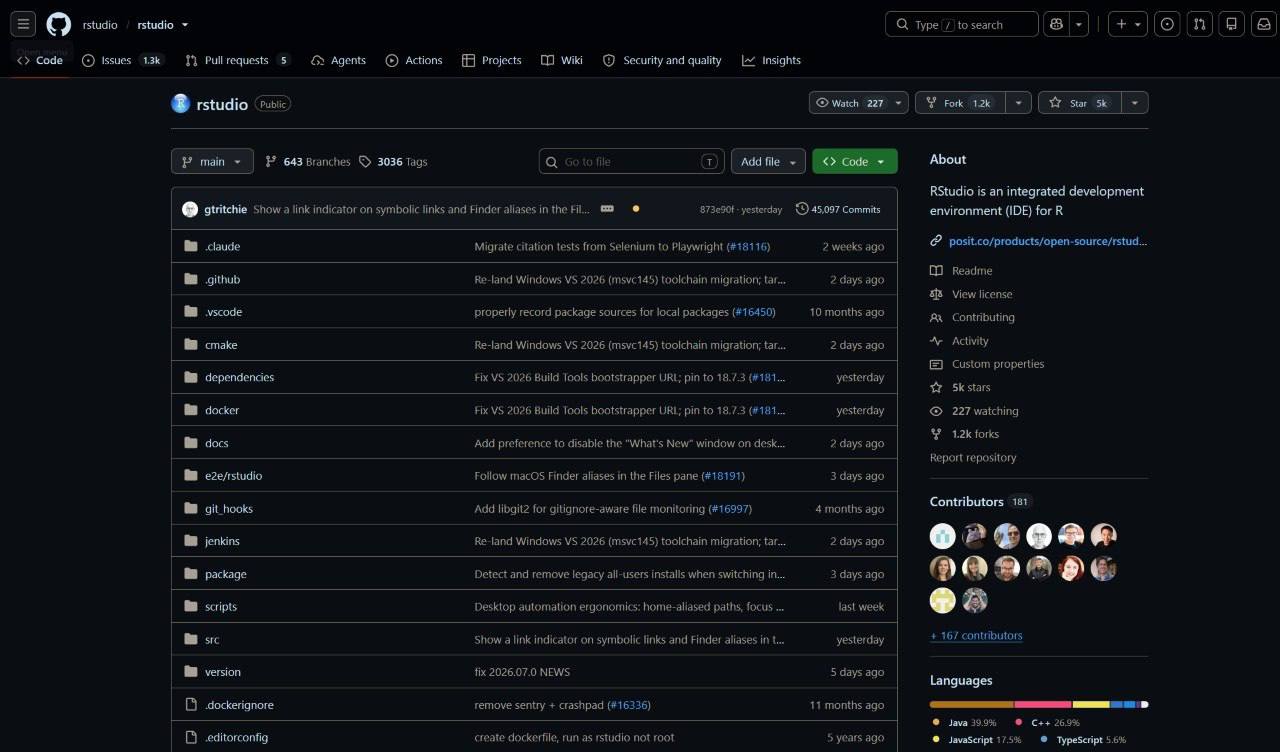
Task: Open pull request #18116 link
Action: [x=748, y=246]
